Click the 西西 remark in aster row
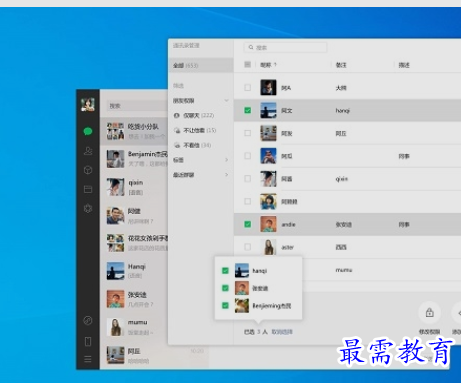Image resolution: width=461 pixels, height=383 pixels. pyautogui.click(x=341, y=247)
